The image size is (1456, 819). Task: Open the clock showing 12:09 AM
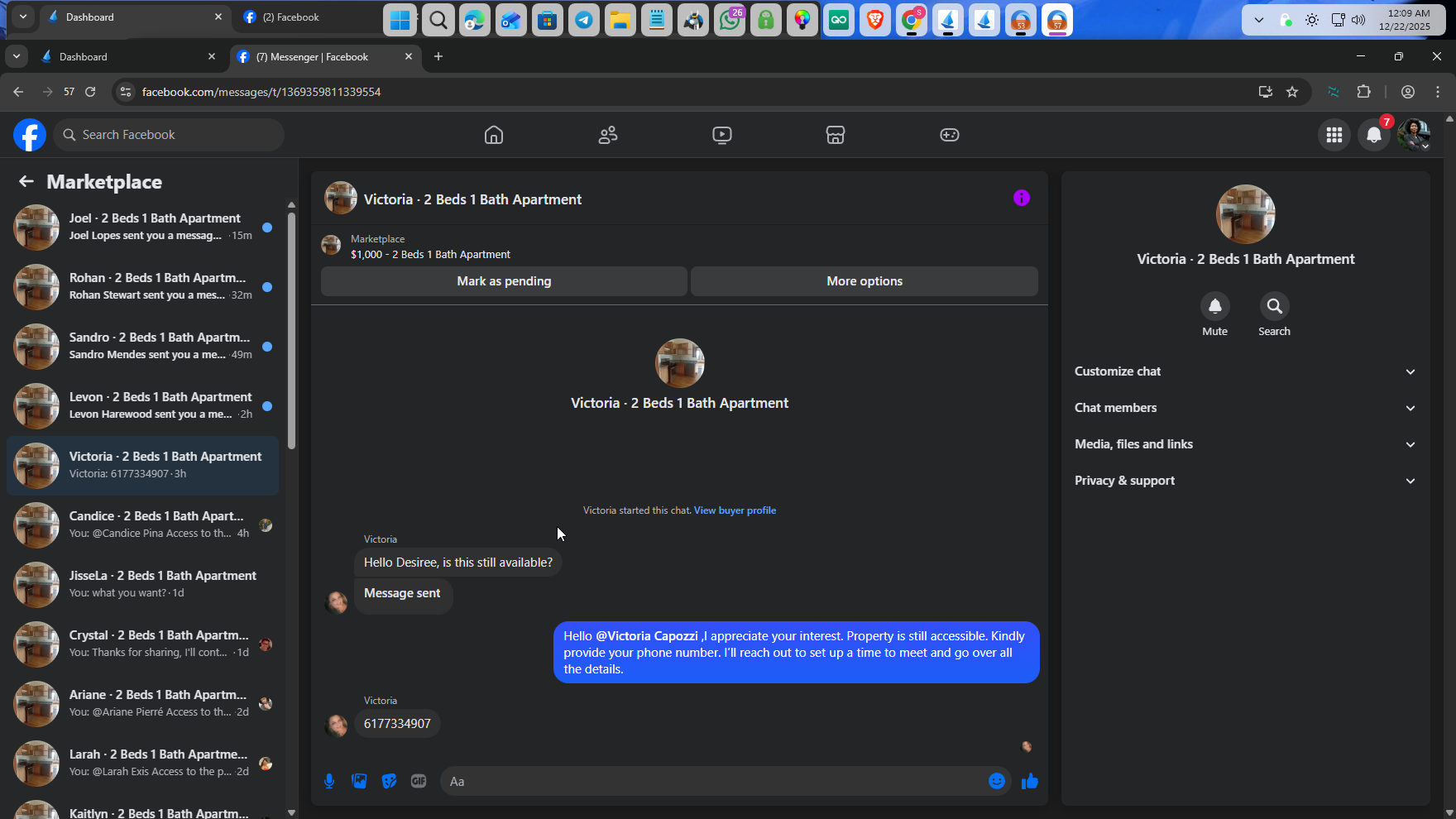point(1405,20)
